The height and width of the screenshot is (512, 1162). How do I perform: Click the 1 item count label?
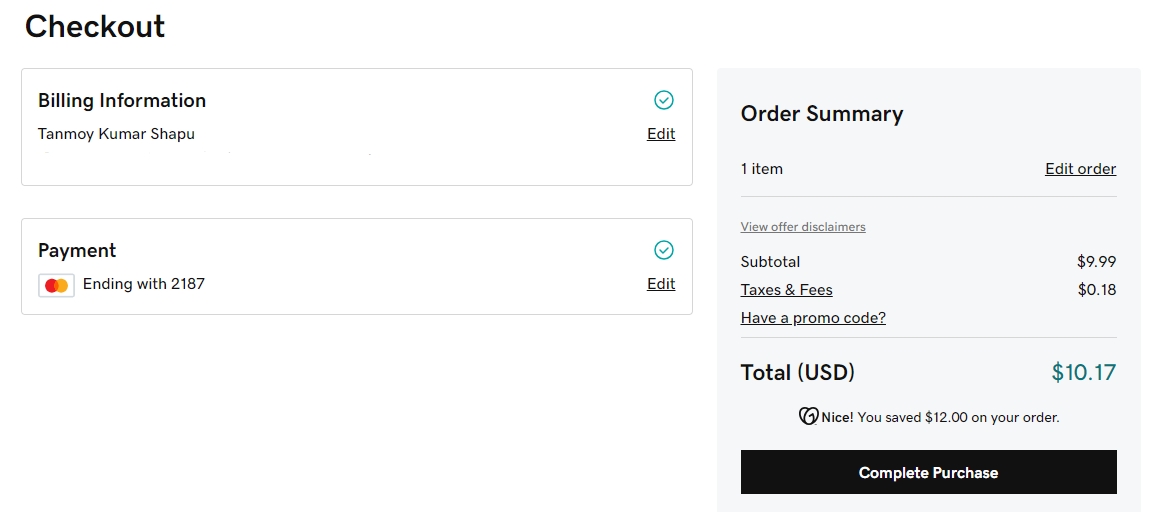[x=762, y=169]
